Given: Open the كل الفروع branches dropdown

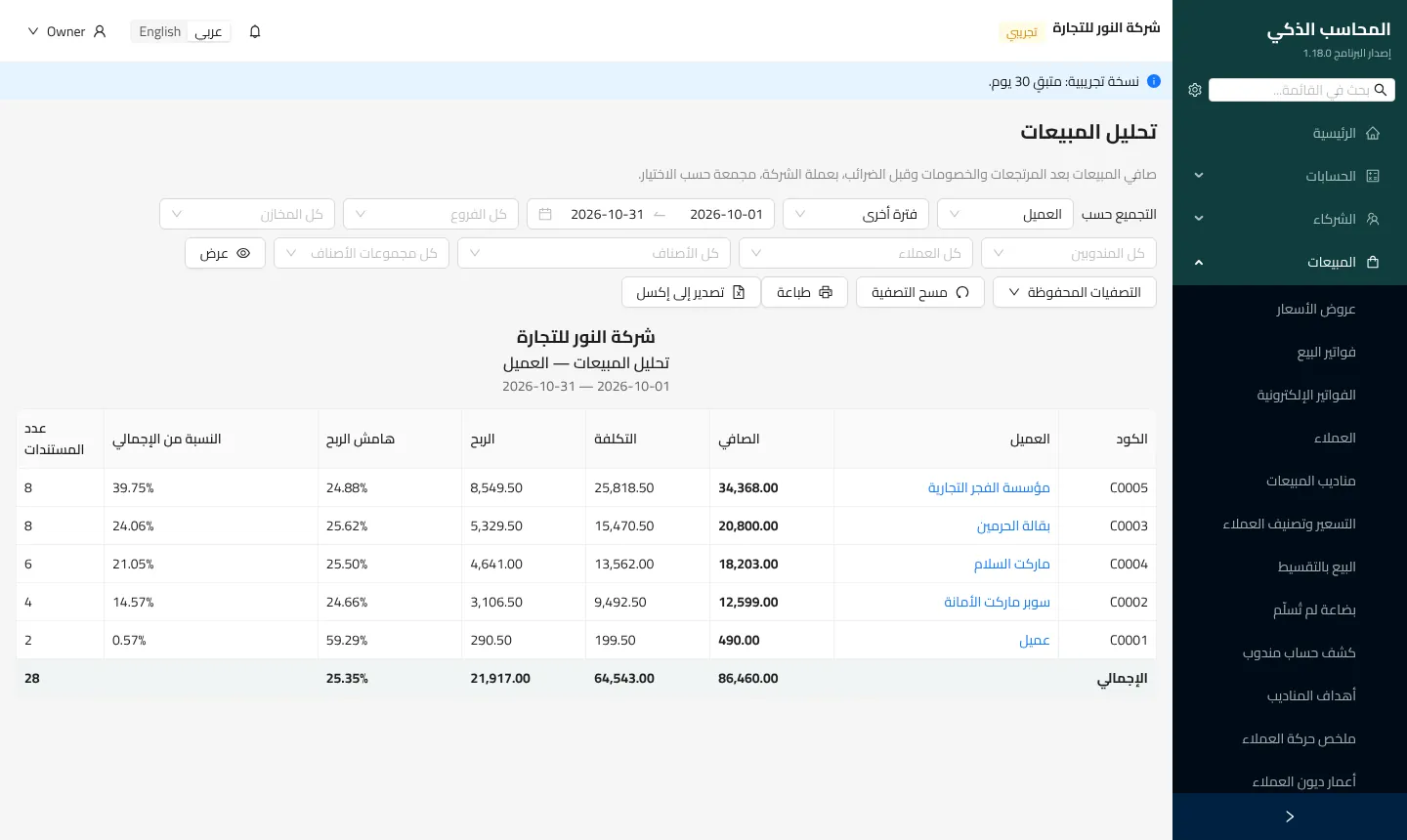Looking at the screenshot, I should (430, 214).
